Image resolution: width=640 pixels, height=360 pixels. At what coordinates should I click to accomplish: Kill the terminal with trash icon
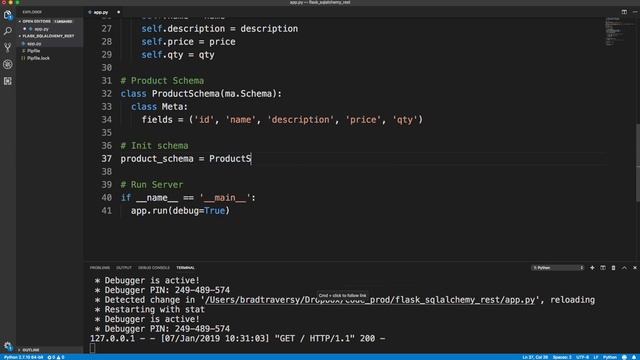click(613, 268)
